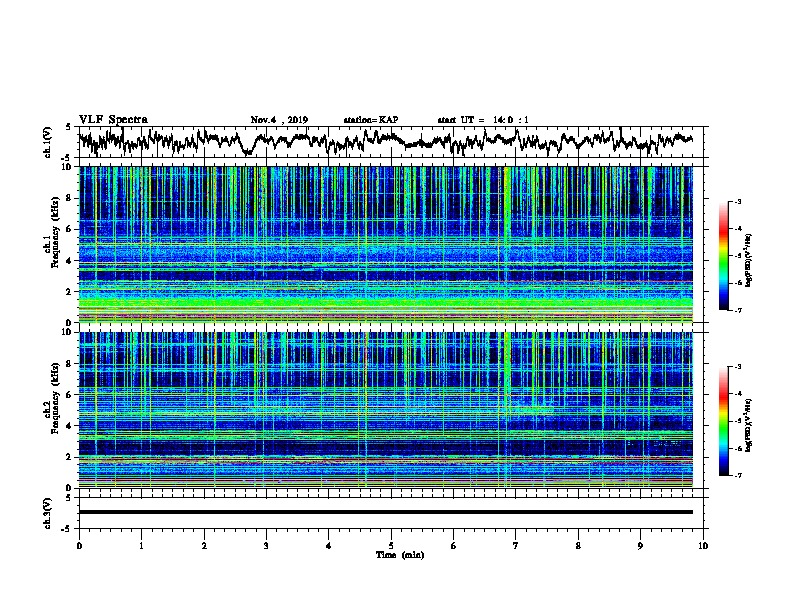792x612 pixels.
Task: Click the flat black ch.3 trace line
Action: pos(386,512)
